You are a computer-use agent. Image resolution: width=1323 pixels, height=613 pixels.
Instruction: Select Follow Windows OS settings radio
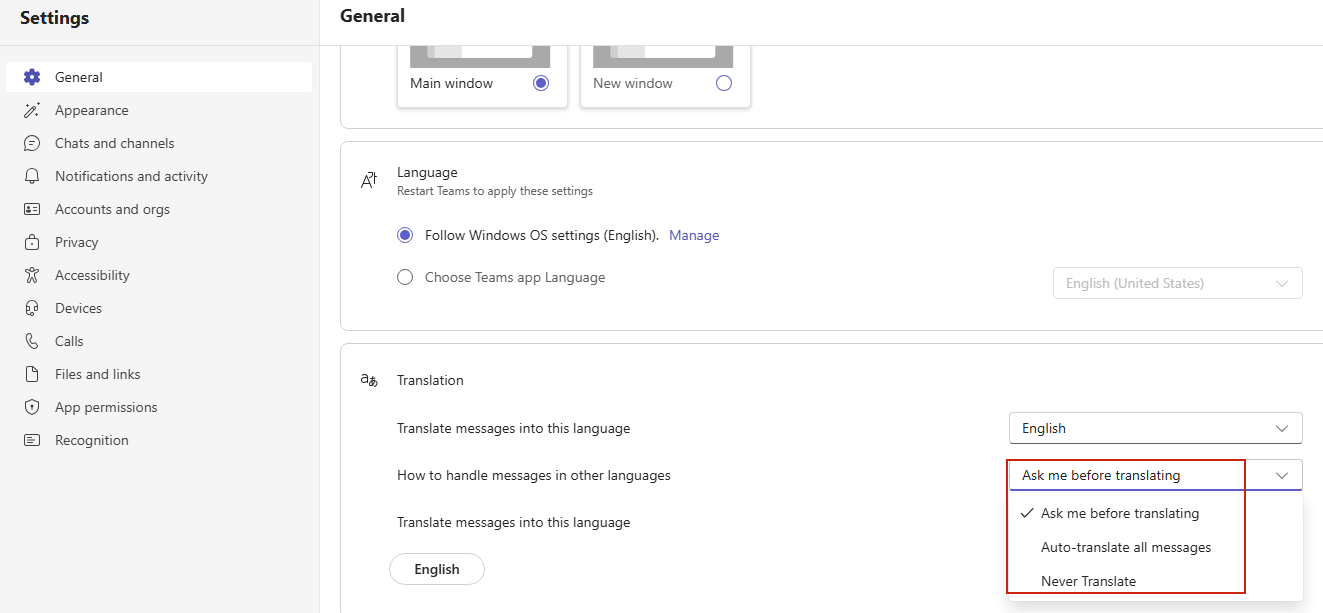click(x=405, y=235)
